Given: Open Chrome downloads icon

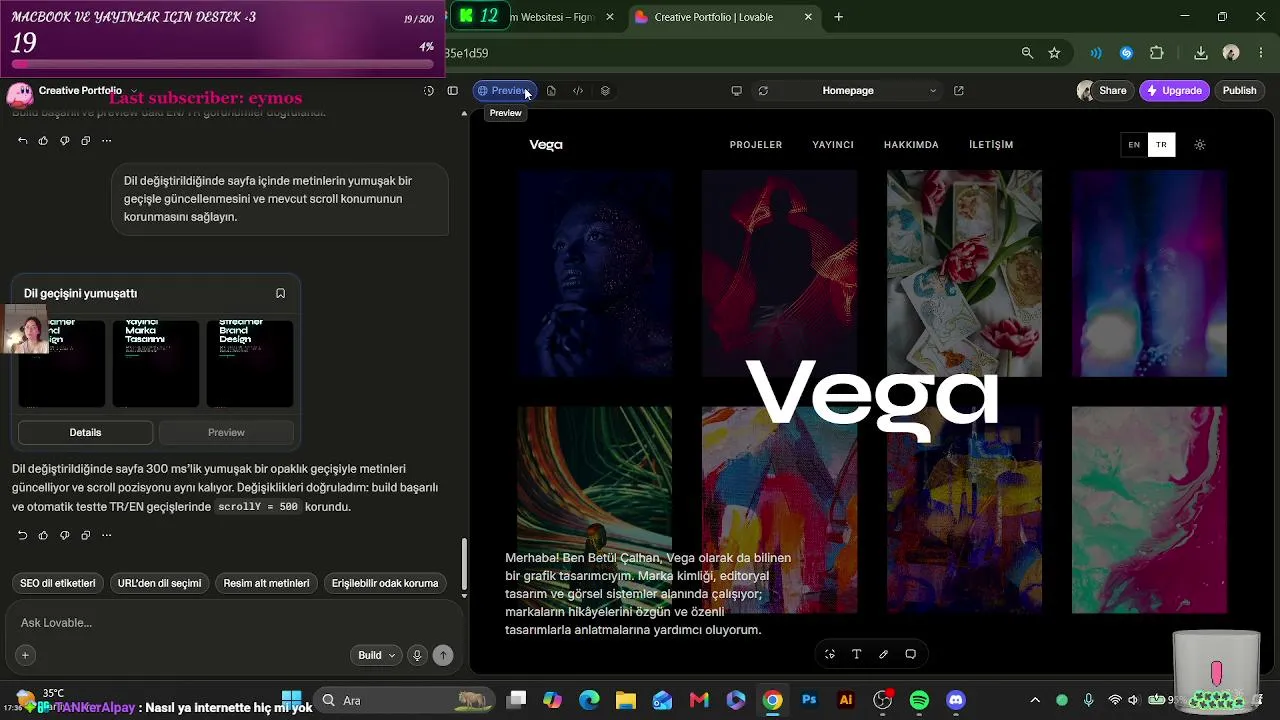Looking at the screenshot, I should pos(1201,53).
